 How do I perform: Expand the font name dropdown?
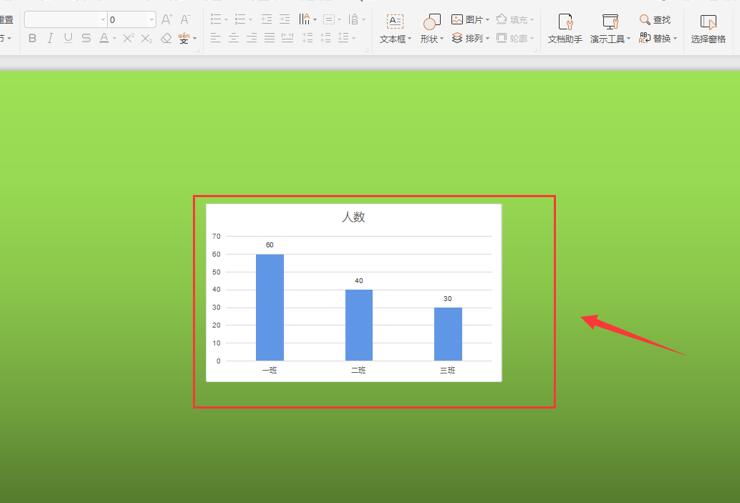coord(103,20)
